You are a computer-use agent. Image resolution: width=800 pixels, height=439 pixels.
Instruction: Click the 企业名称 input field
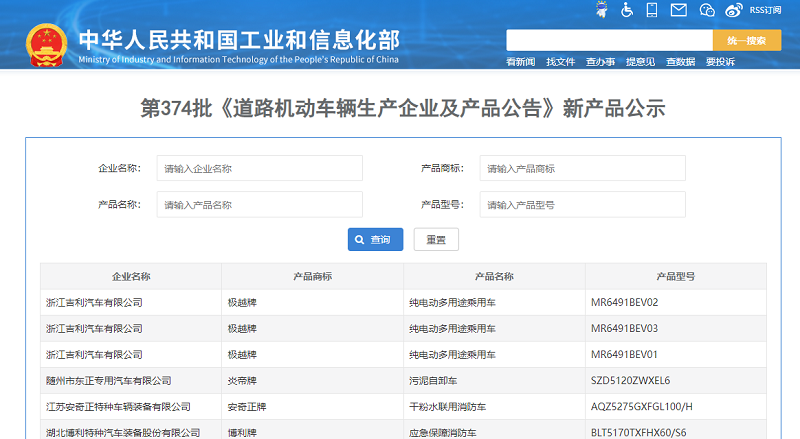(x=260, y=168)
